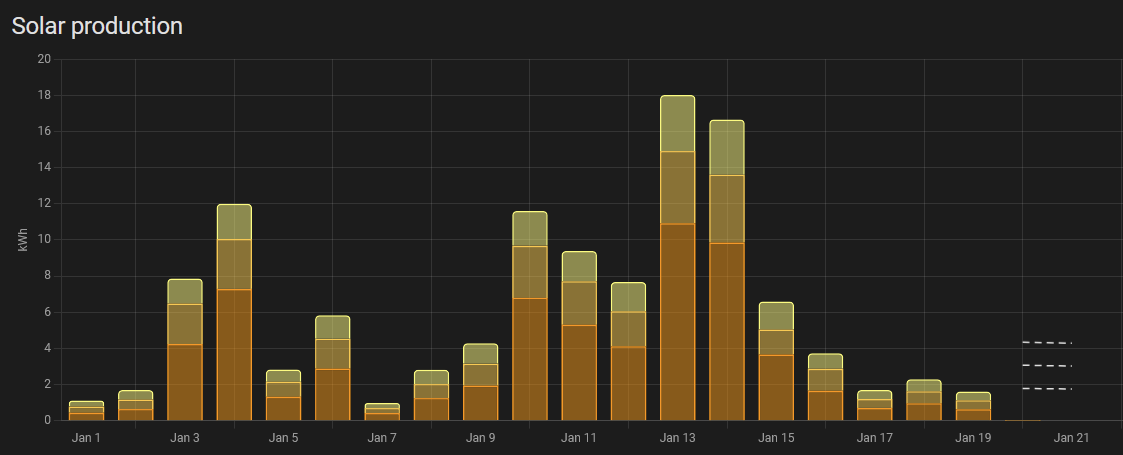Viewport: 1123px width, 455px height.
Task: Click the "Jan 15" x-axis label
Action: point(776,437)
